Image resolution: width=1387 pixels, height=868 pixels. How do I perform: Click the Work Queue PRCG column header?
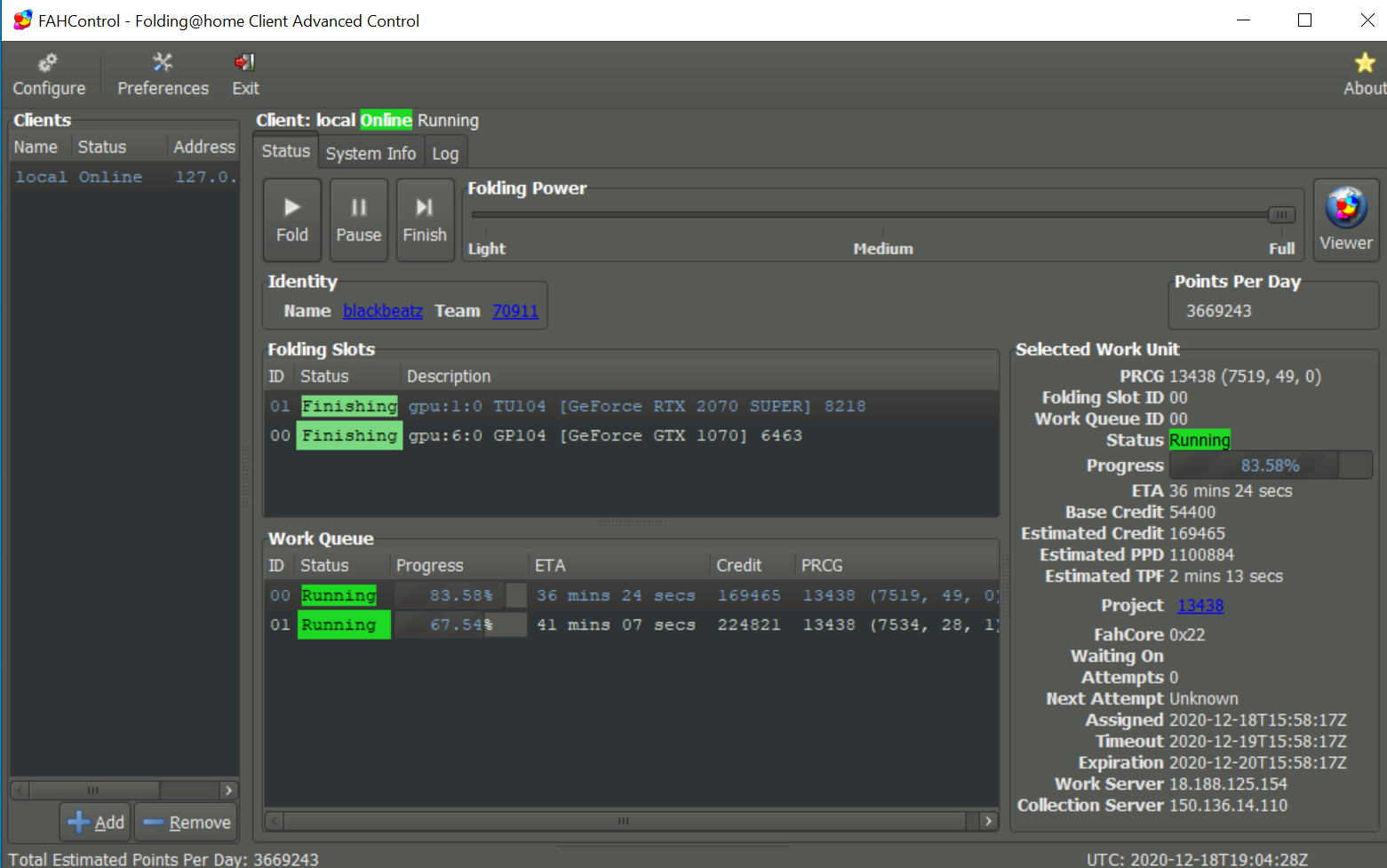(x=897, y=565)
